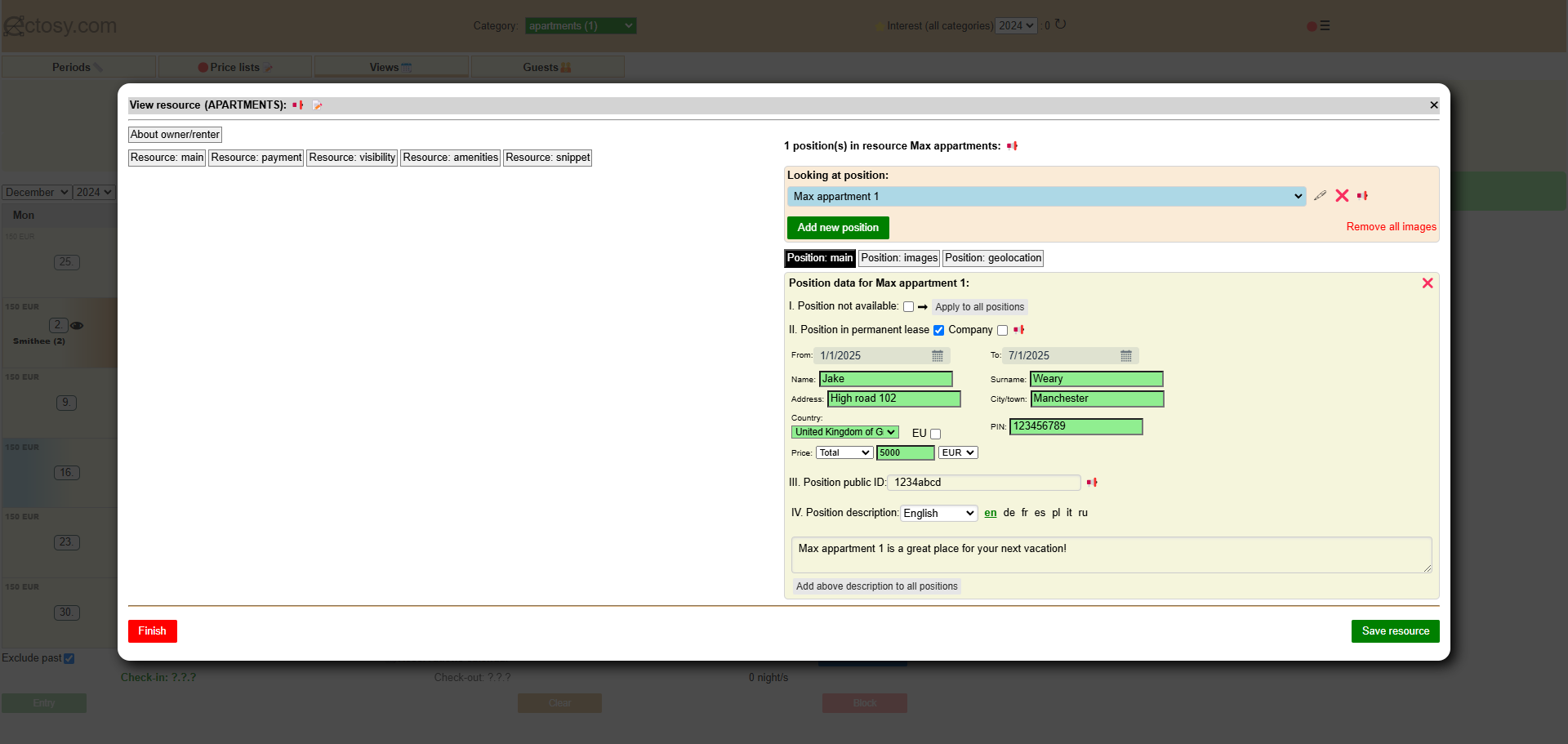Uncheck Position in permanent lease
Viewport: 1568px width, 744px height.
[x=939, y=331]
